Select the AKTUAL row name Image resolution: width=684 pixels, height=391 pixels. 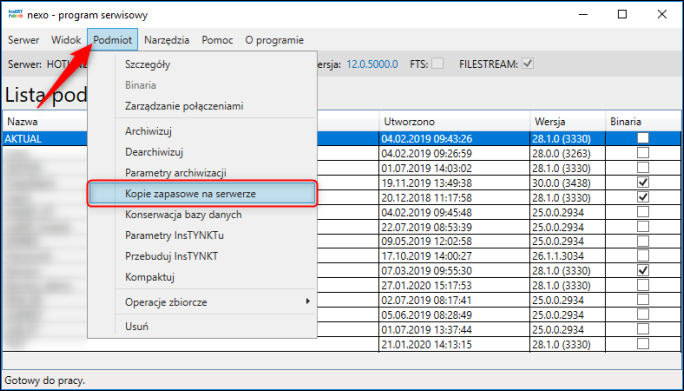pyautogui.click(x=23, y=139)
